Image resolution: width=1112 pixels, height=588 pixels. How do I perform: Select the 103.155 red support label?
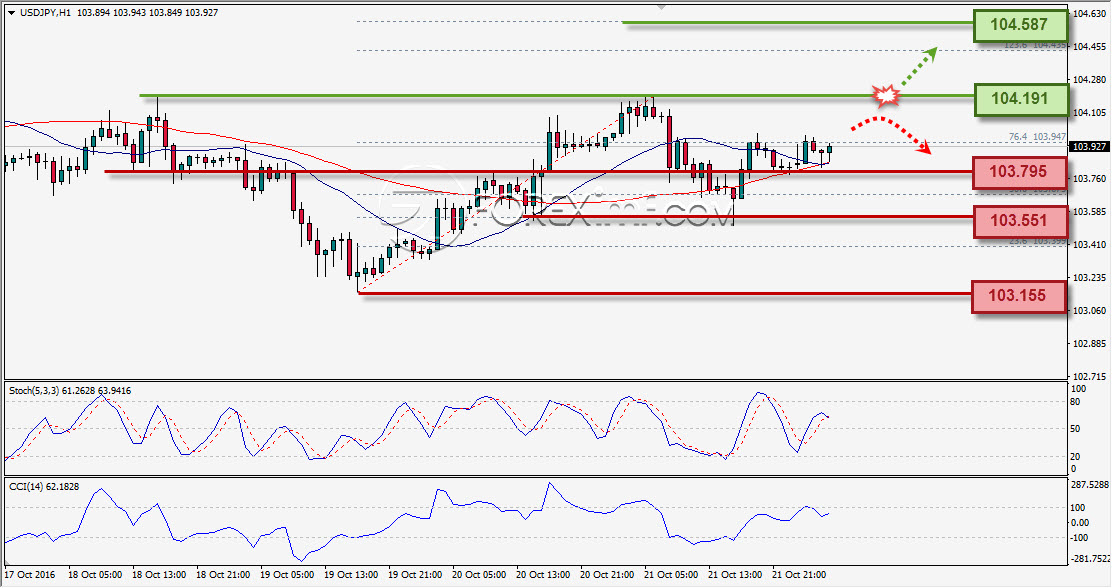[x=1018, y=296]
